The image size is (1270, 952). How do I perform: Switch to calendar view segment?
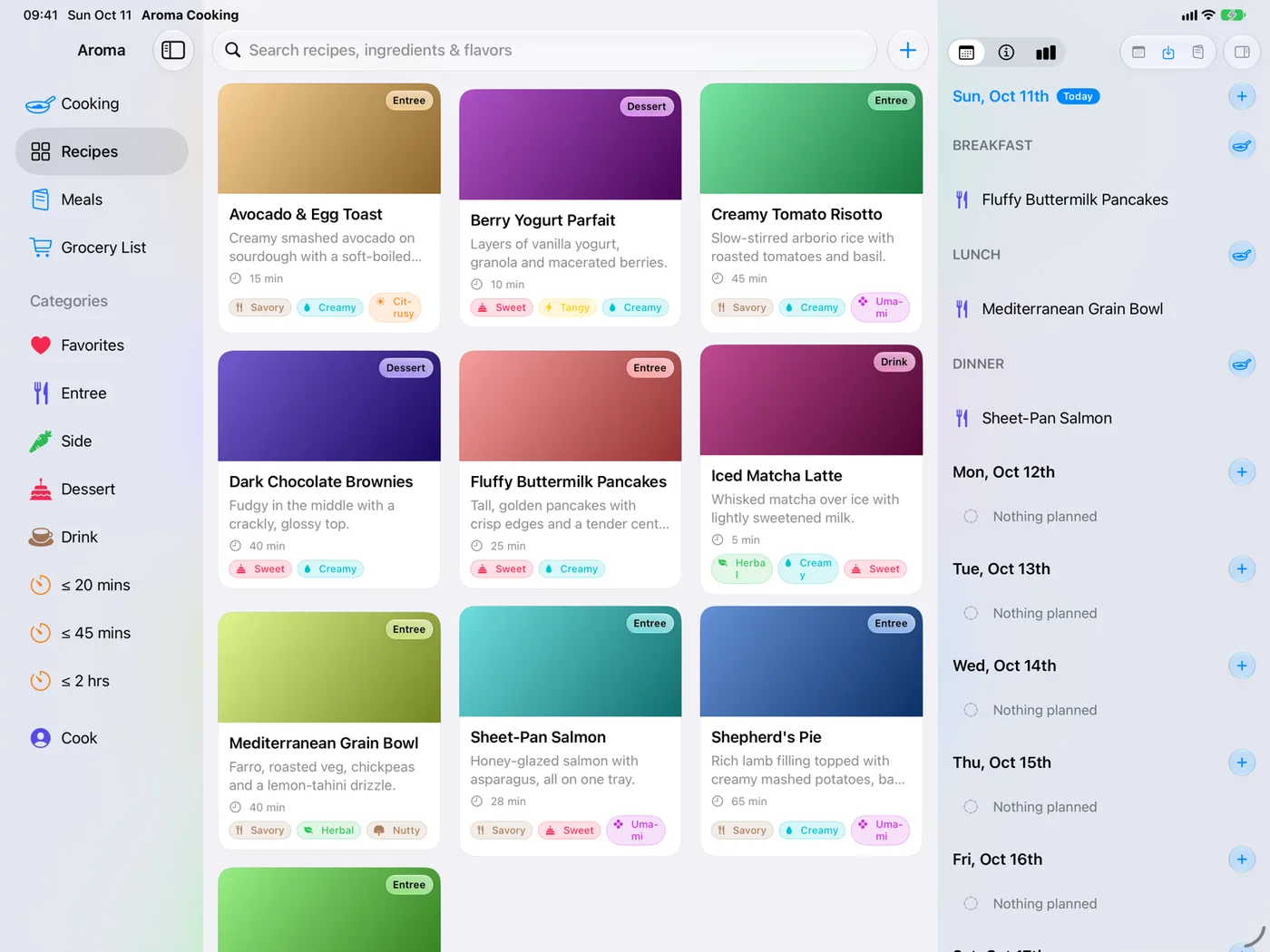tap(967, 53)
